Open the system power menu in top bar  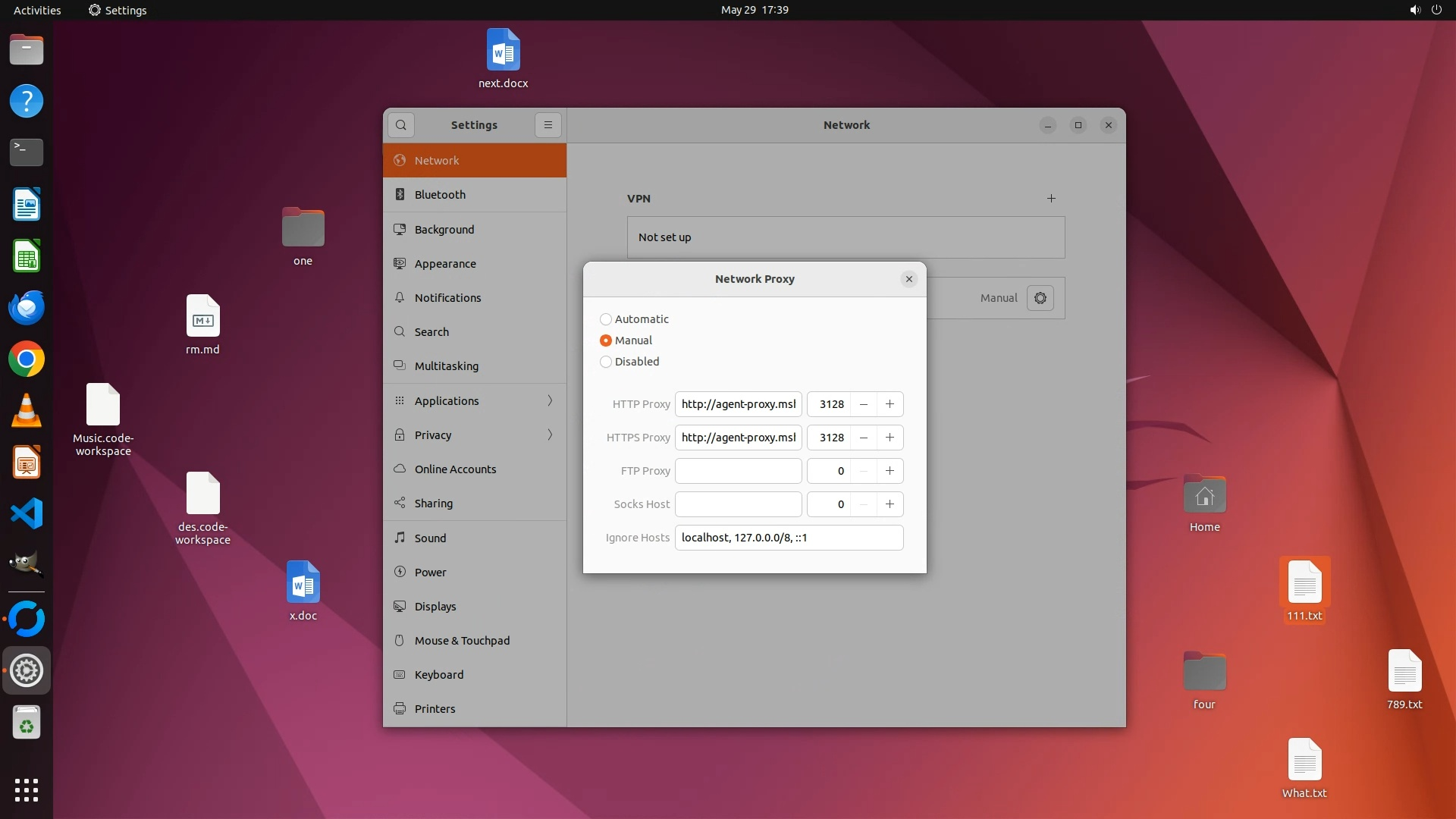coord(1436,10)
